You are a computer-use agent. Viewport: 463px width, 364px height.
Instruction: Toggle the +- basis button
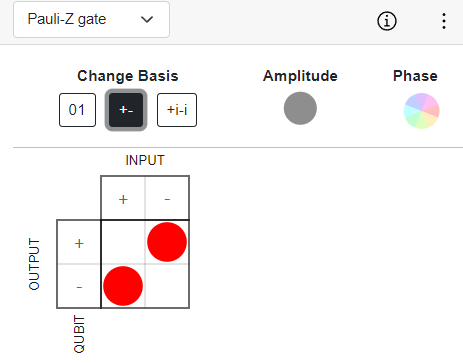pos(126,110)
